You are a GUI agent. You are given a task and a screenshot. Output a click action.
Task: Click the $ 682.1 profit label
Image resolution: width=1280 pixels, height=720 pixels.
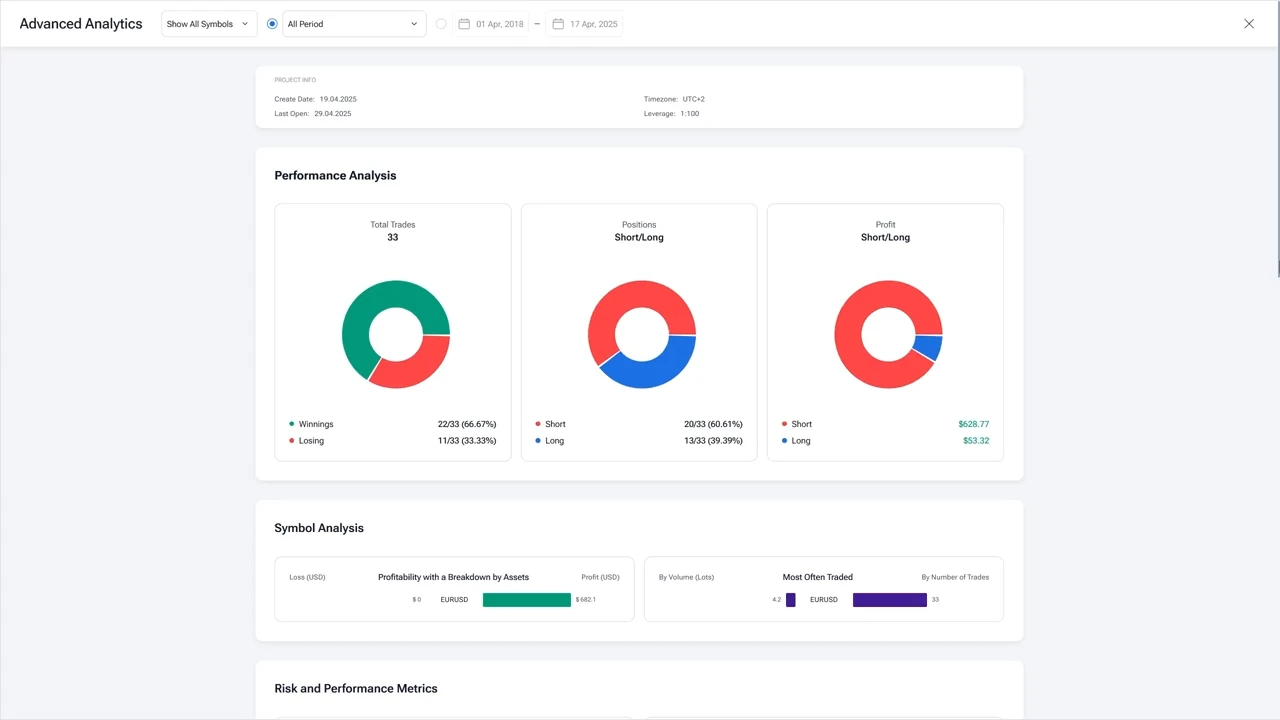point(586,600)
